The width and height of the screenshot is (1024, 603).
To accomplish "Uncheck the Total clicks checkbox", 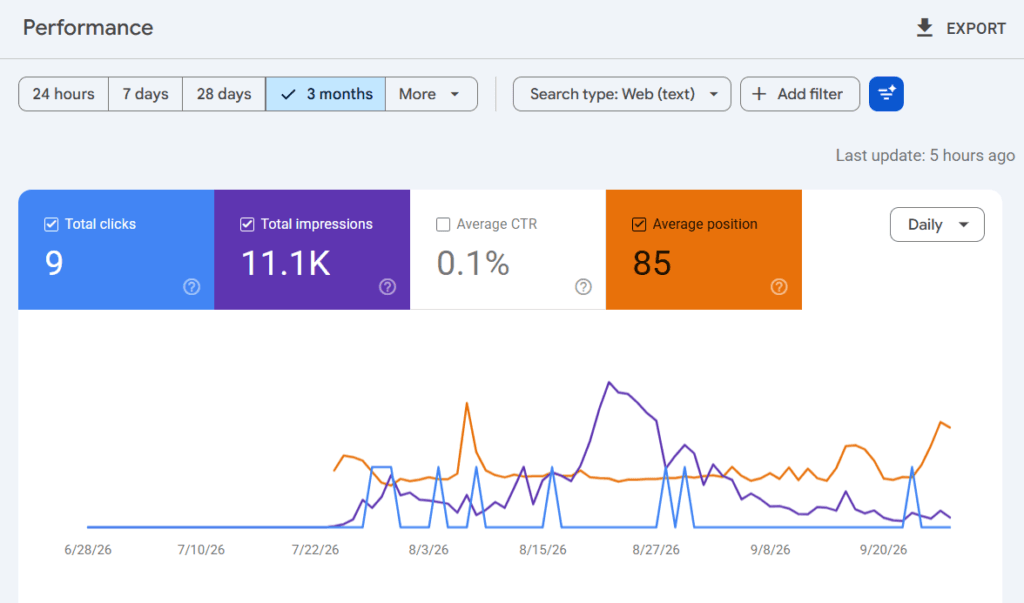I will 51,225.
